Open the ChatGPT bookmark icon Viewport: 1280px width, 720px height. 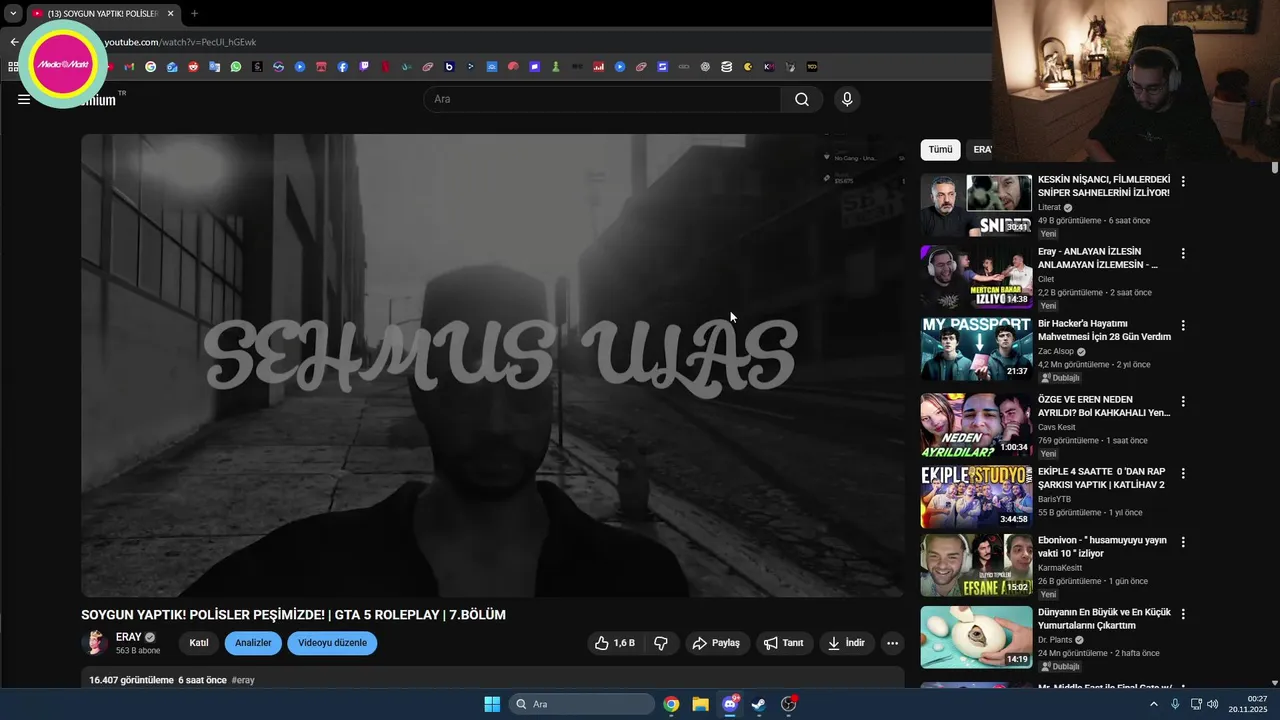[x=705, y=67]
